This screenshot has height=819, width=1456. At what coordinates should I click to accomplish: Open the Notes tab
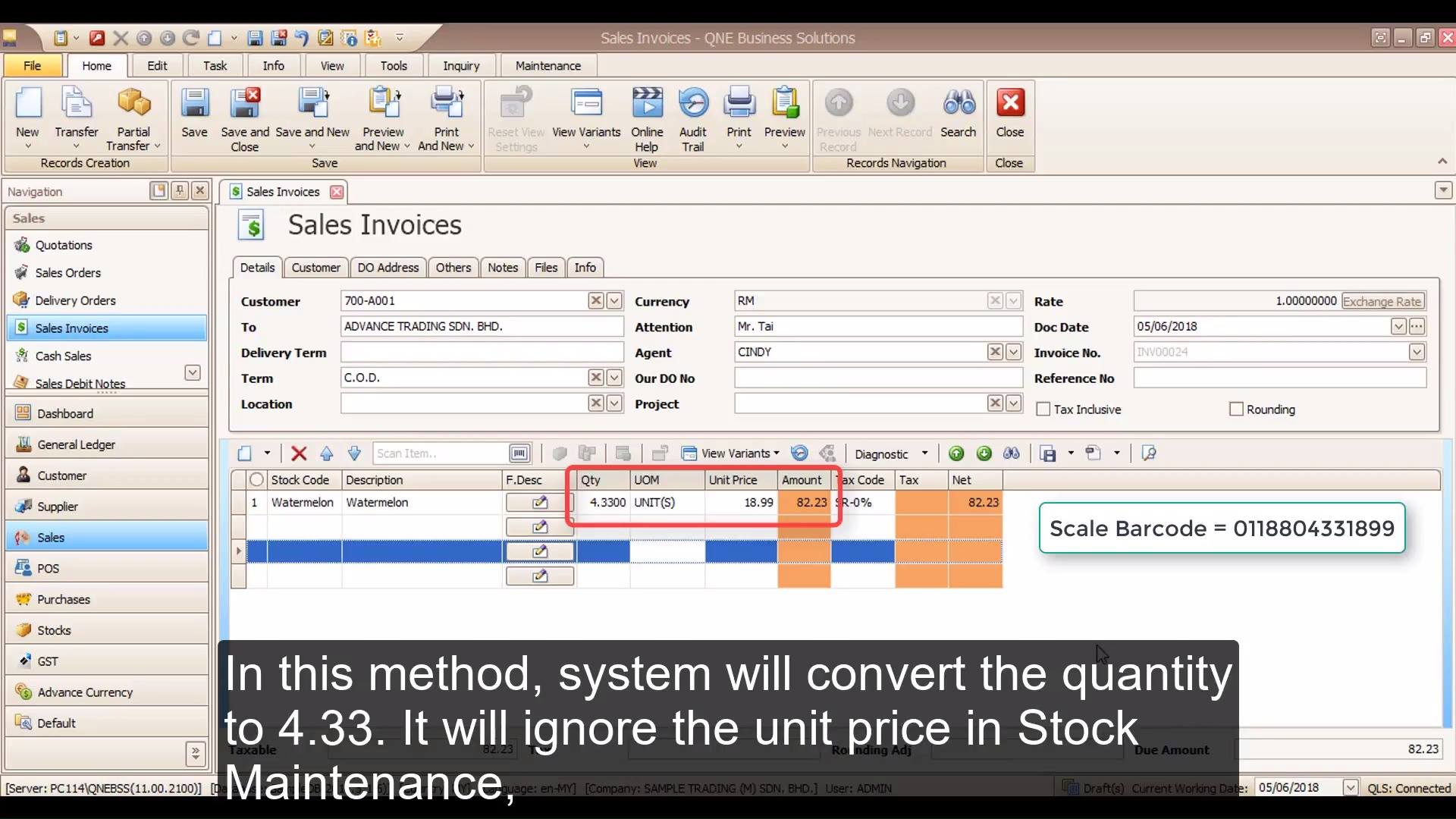503,268
